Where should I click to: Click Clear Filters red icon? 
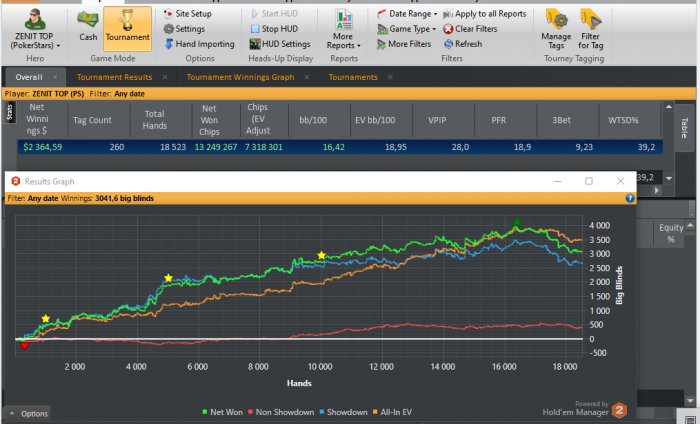coord(448,29)
